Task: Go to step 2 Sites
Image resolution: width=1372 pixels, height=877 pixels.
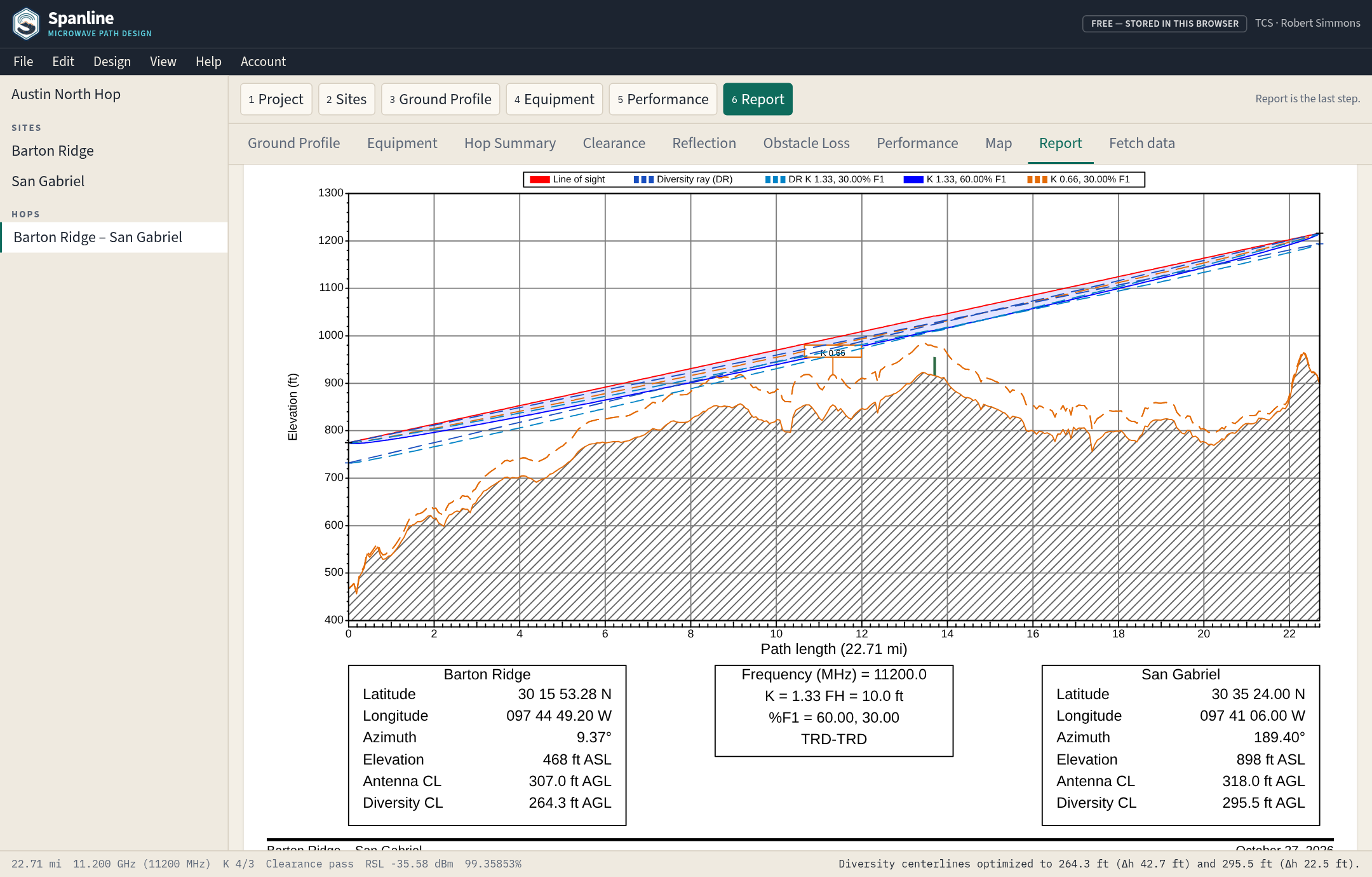Action: (347, 99)
